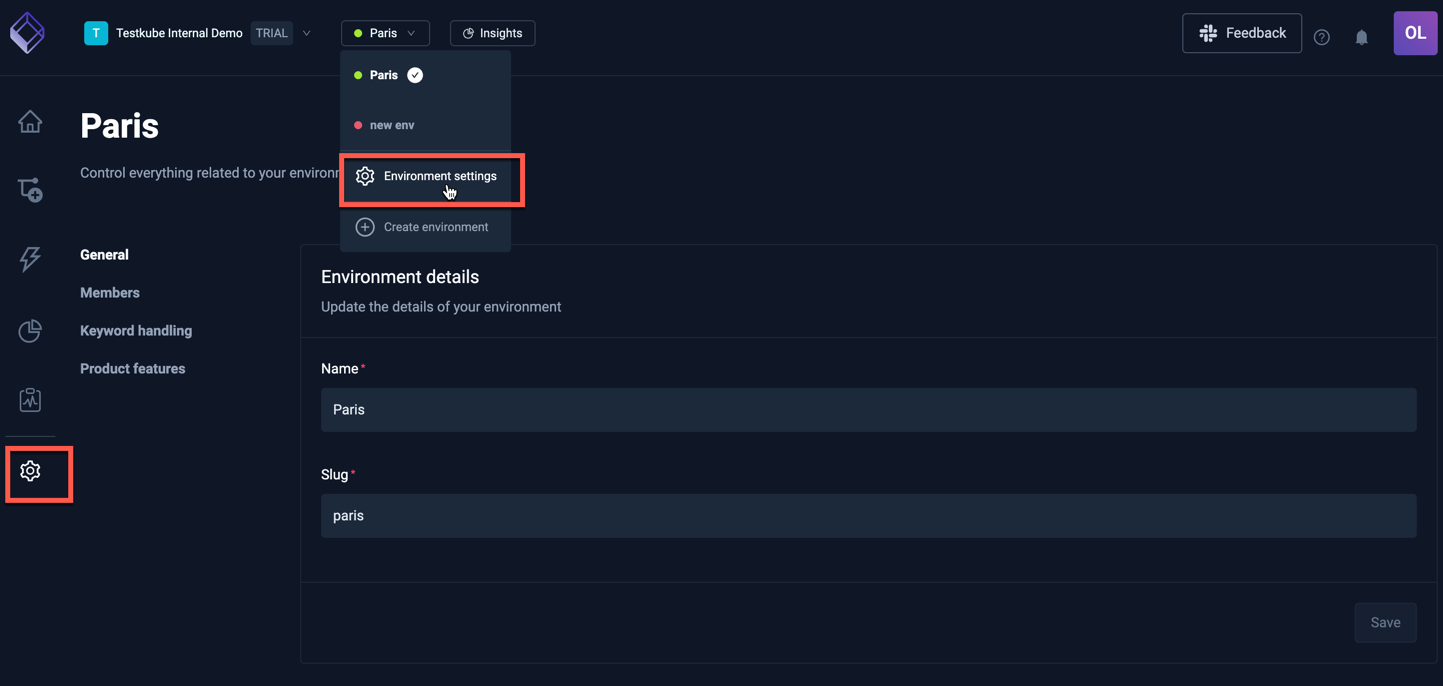This screenshot has width=1443, height=686.
Task: Switch to the new env environment
Action: [x=391, y=125]
